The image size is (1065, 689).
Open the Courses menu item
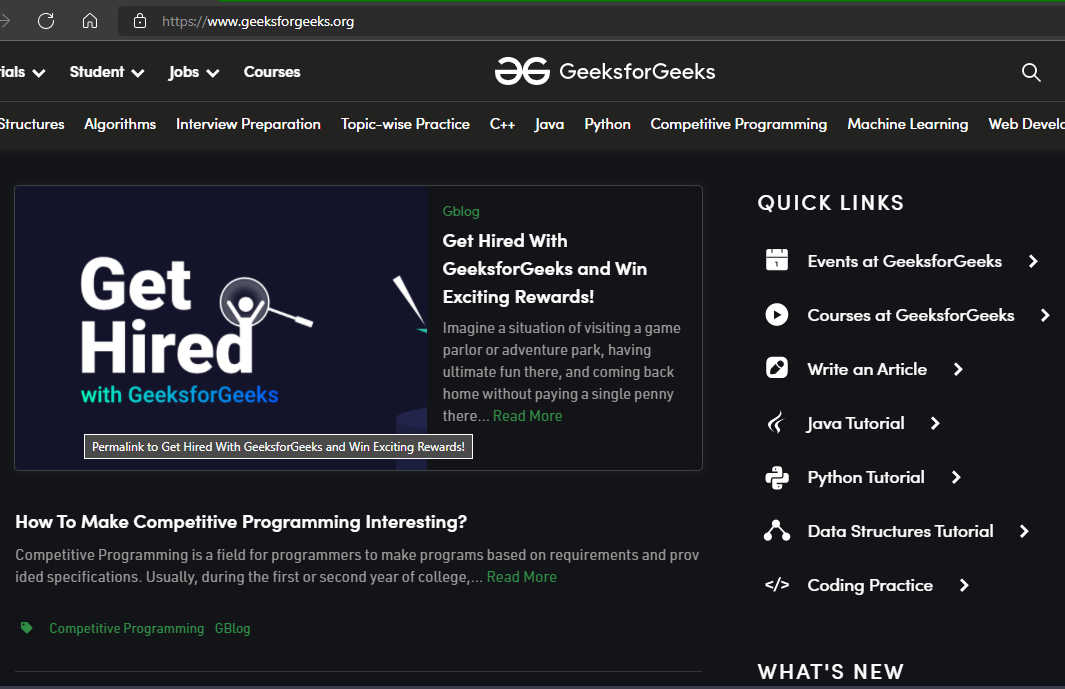point(272,71)
